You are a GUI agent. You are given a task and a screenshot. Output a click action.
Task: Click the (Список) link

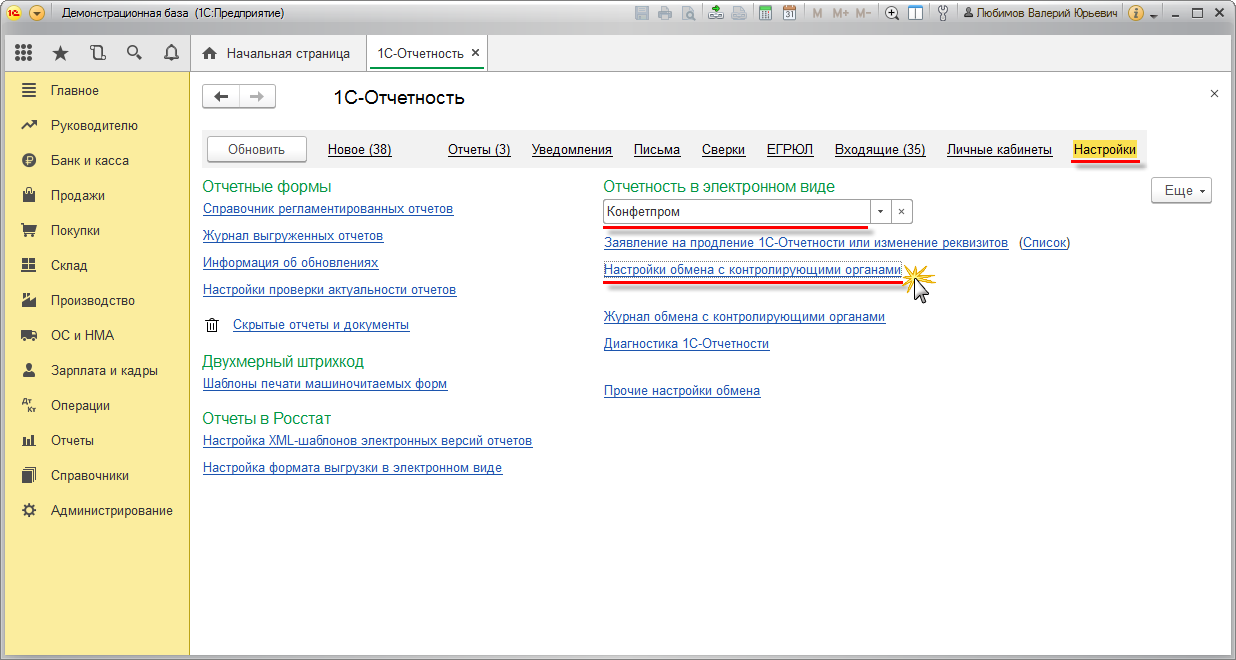pos(1045,243)
